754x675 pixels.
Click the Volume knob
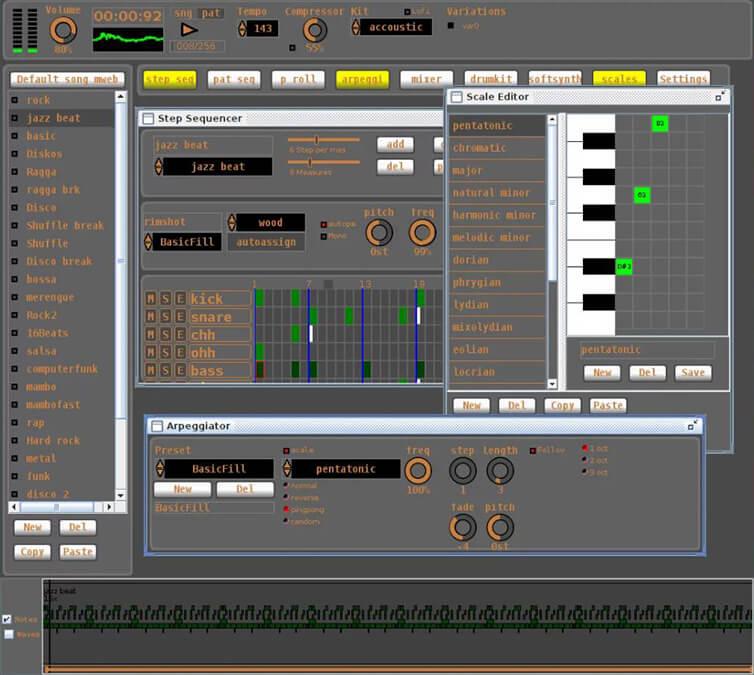coord(63,30)
